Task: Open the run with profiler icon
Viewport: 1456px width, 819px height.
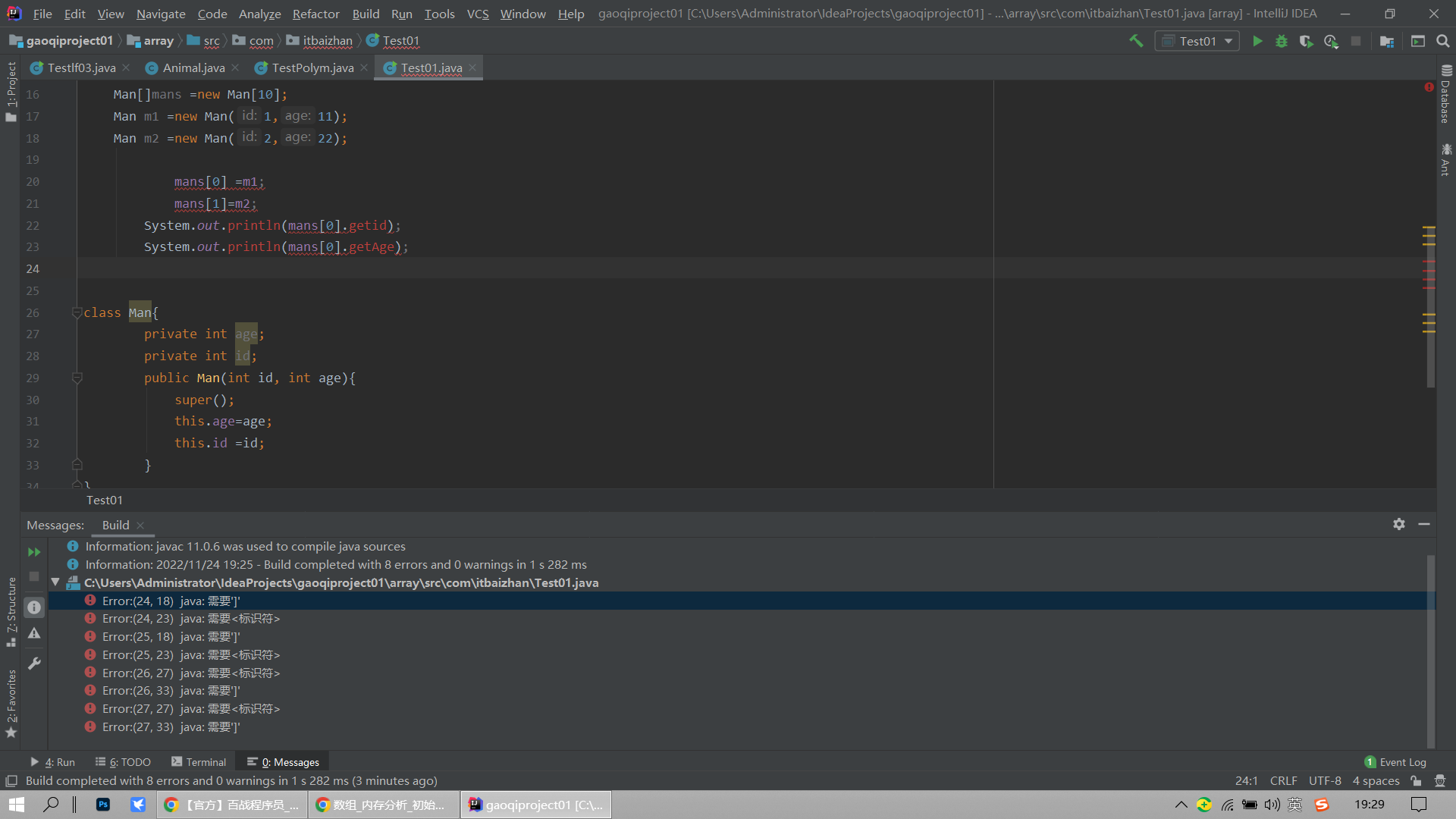Action: pos(1331,41)
